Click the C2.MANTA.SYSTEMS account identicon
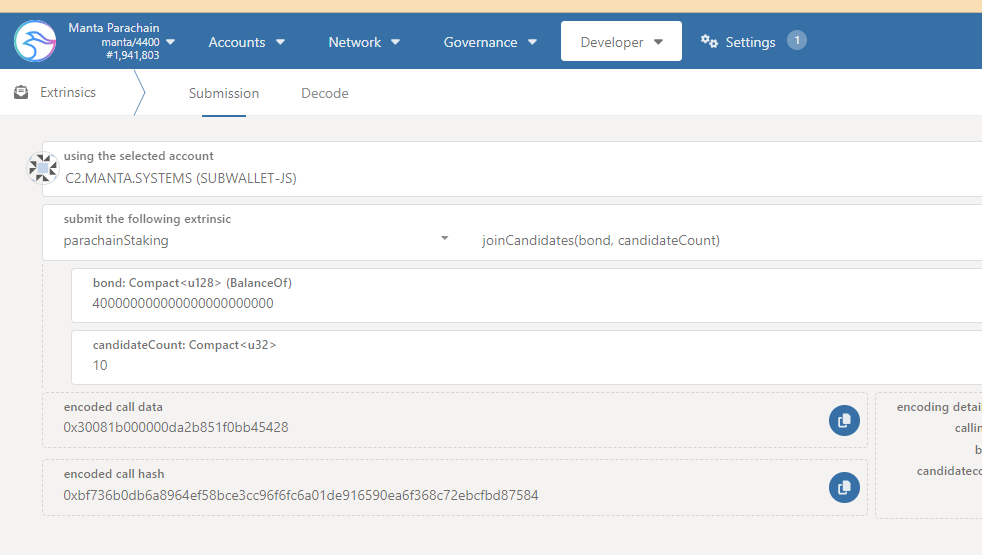The height and width of the screenshot is (555, 982). point(43,168)
